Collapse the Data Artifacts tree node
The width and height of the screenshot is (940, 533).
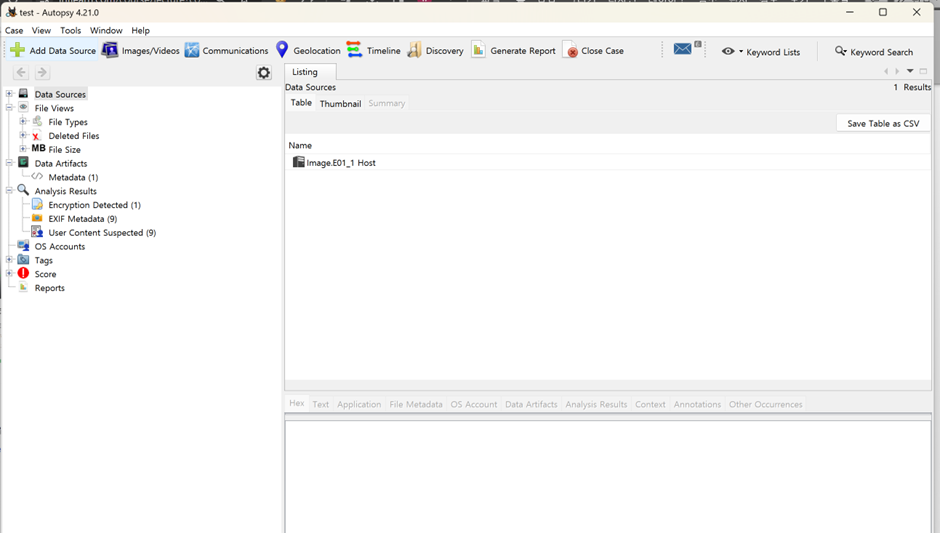(10, 163)
